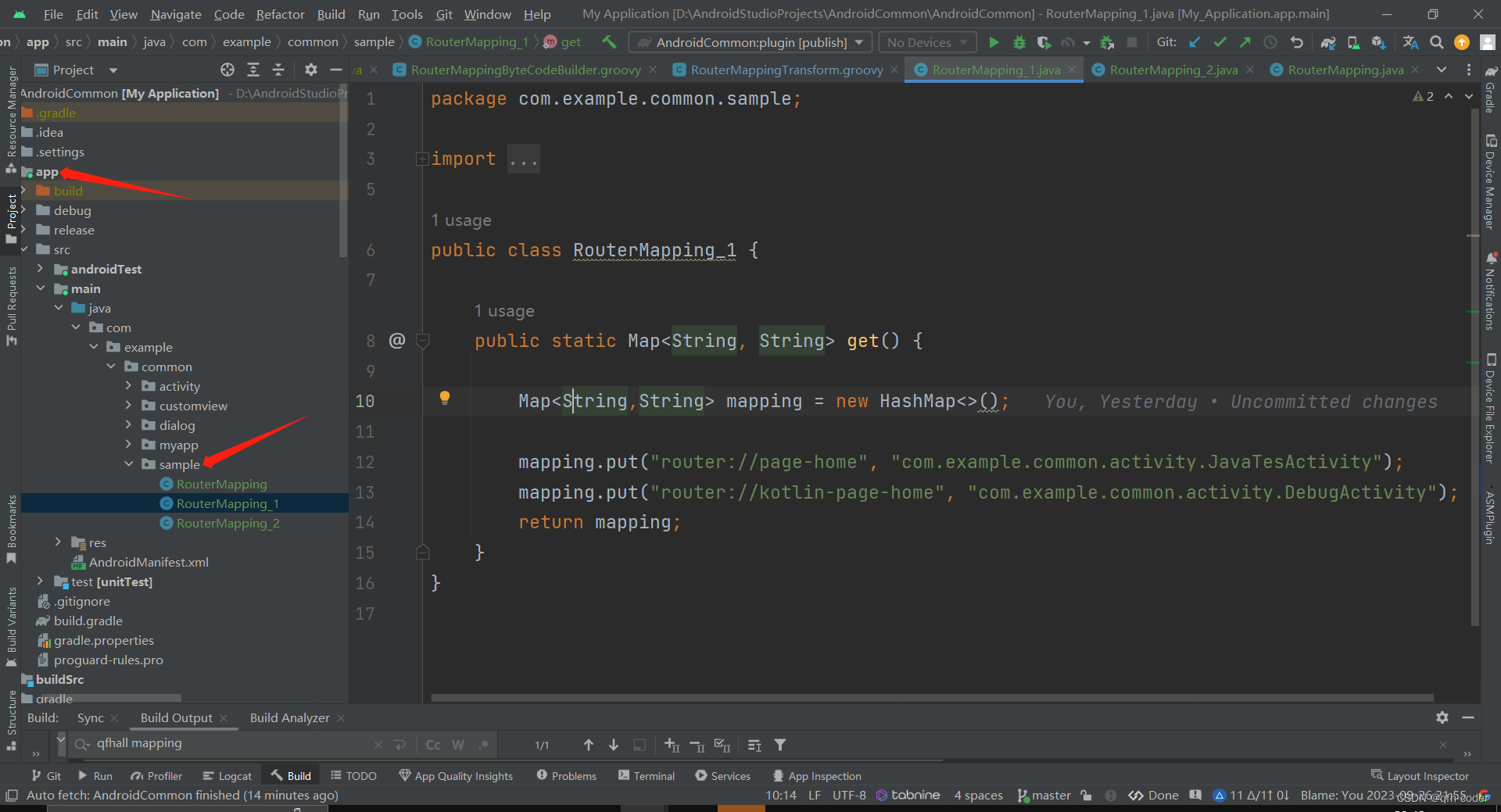The image size is (1501, 812).
Task: Open the Terminal tool window
Action: (x=647, y=775)
